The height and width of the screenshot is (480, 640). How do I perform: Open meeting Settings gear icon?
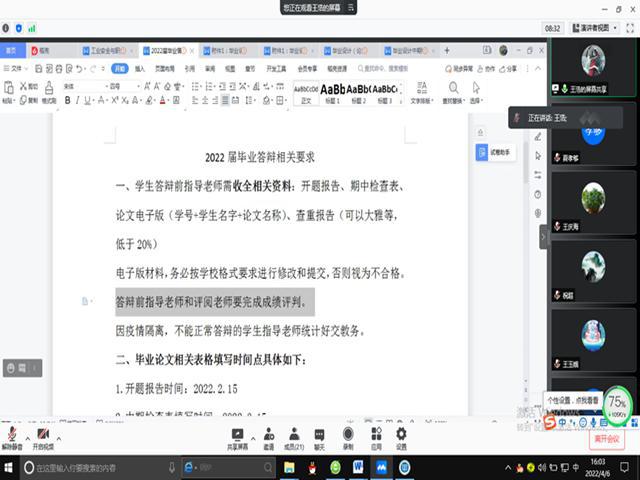401,438
